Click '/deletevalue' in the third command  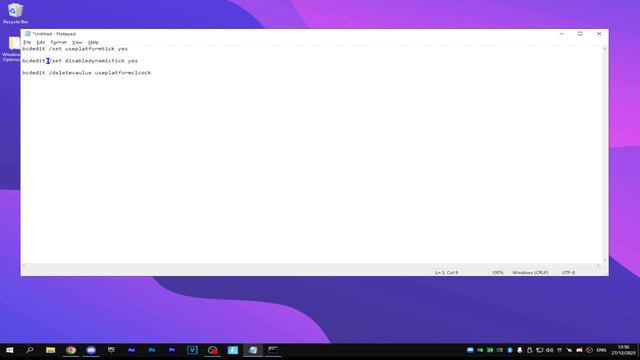click(x=70, y=73)
